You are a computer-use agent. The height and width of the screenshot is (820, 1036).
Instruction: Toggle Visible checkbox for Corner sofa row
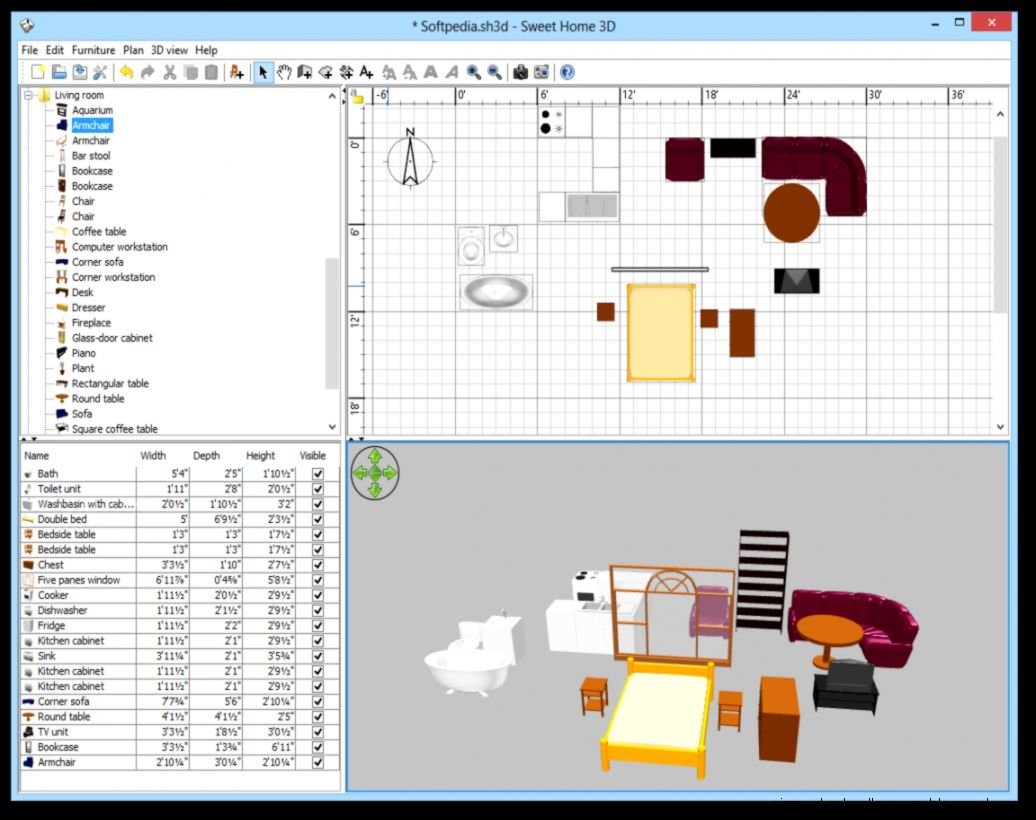coord(318,702)
